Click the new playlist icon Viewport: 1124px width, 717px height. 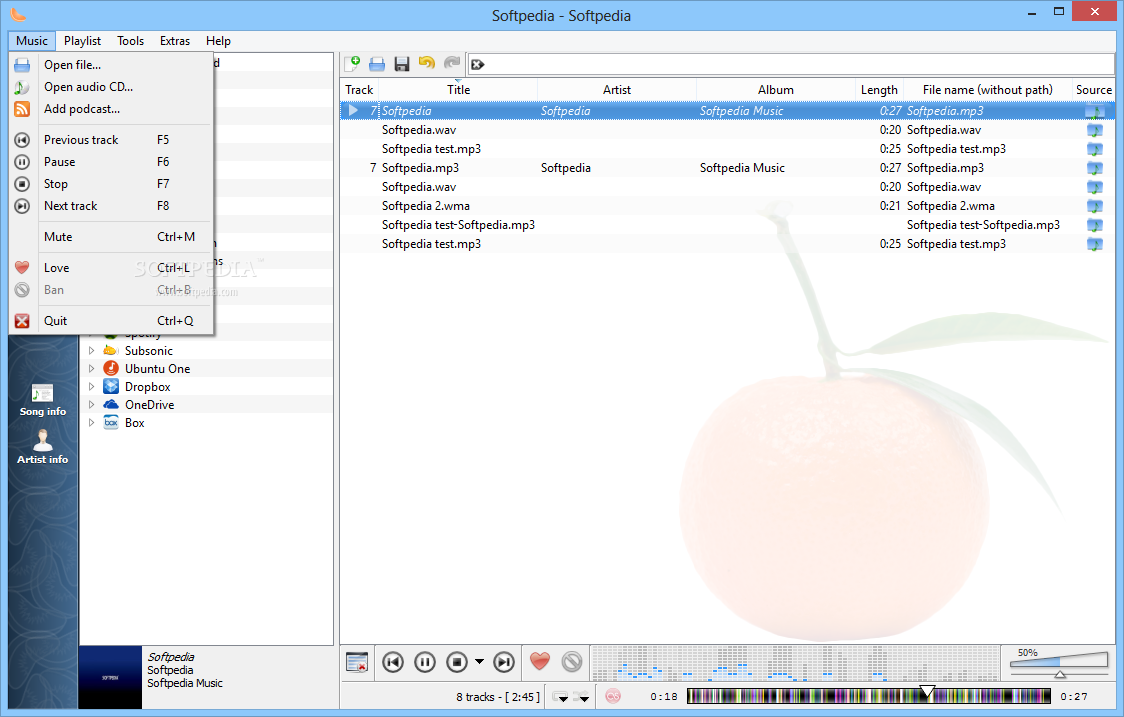click(x=352, y=64)
